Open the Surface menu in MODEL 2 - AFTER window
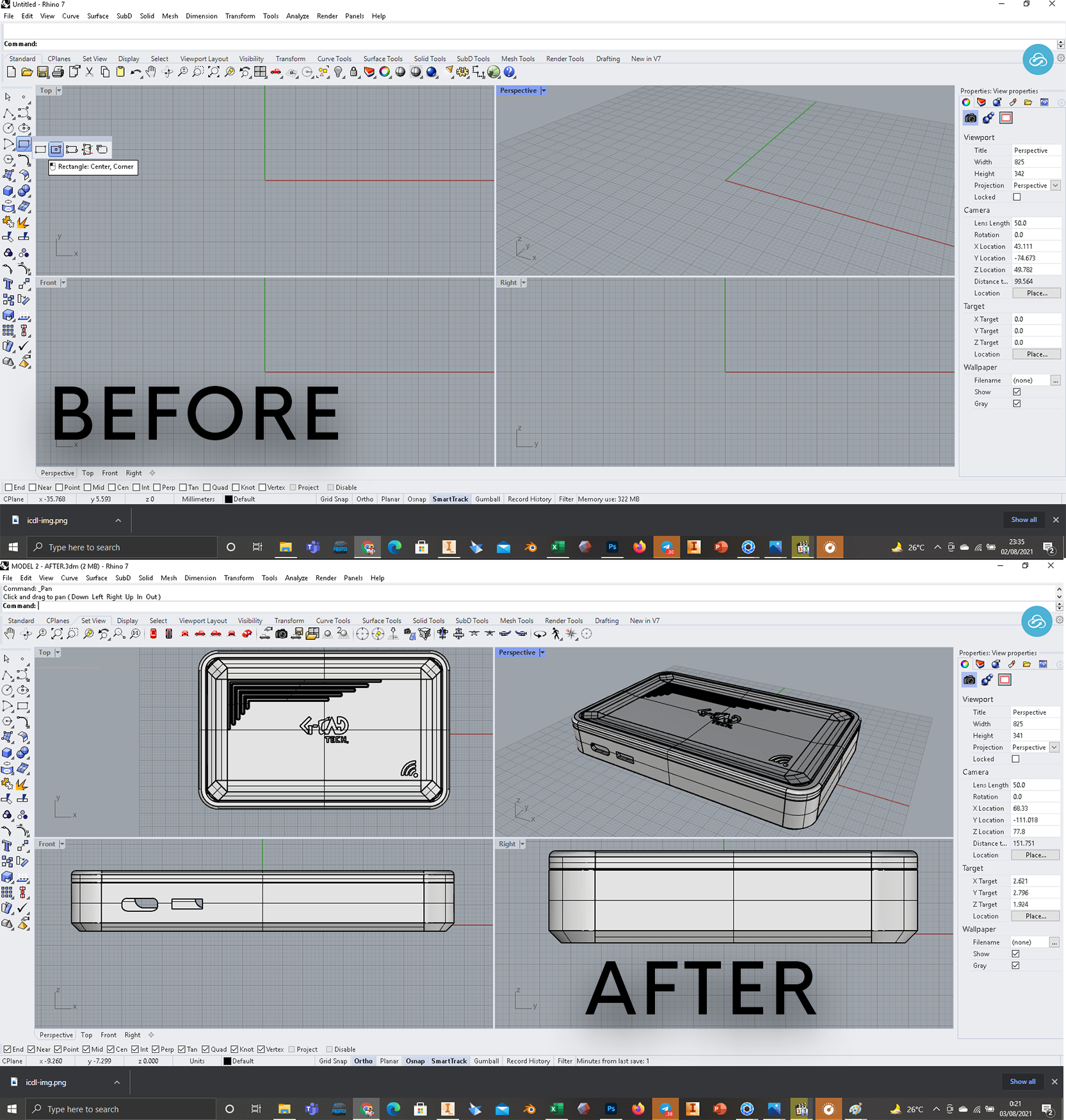Screen dimensions: 1066x1120 (96, 578)
